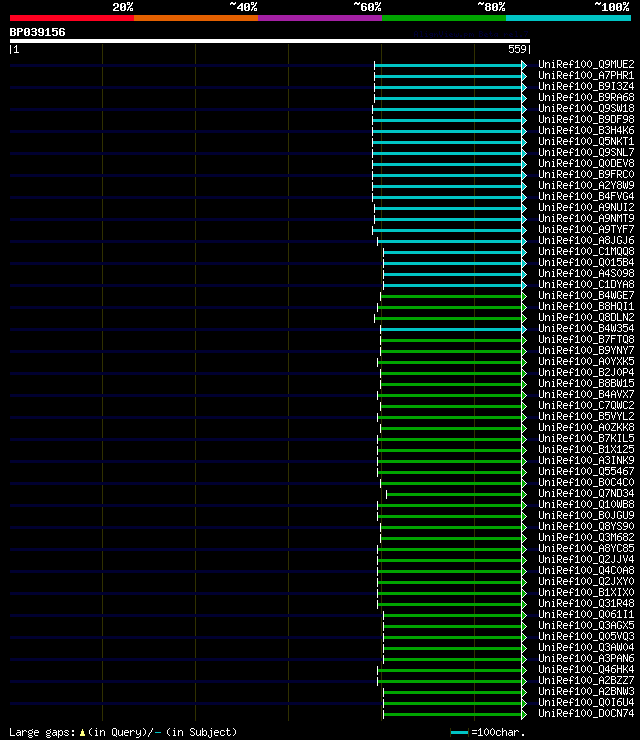The image size is (640, 740).
Task: Open hit UniRef100_B1X125
Action: pyautogui.click(x=586, y=449)
